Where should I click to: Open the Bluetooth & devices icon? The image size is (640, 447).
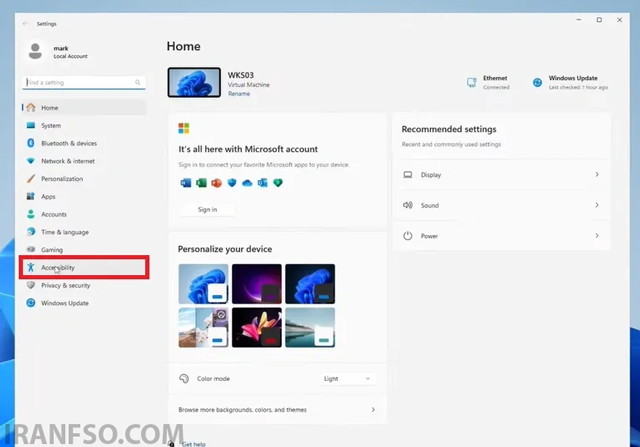click(31, 143)
